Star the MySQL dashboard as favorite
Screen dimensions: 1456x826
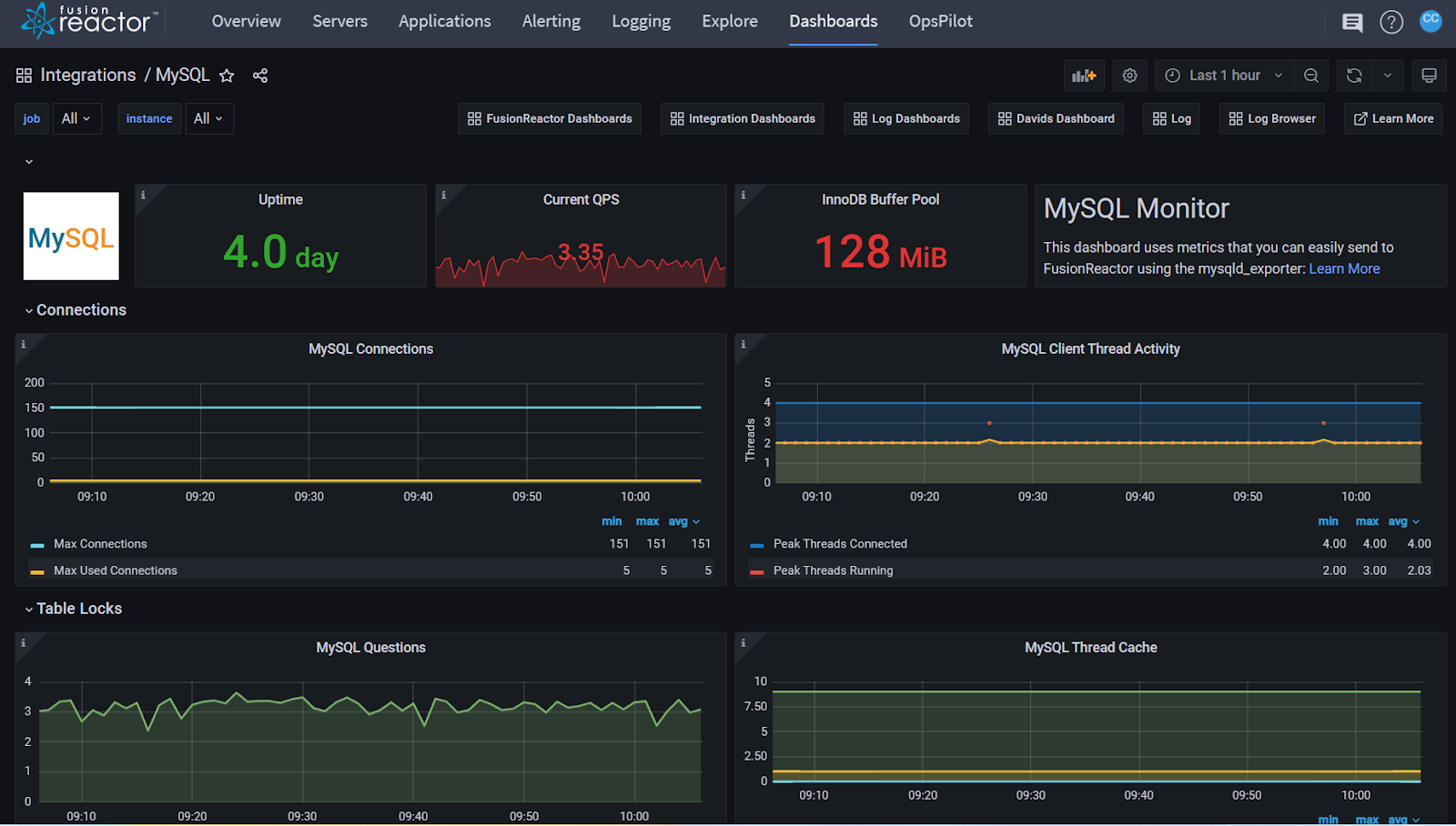click(227, 76)
